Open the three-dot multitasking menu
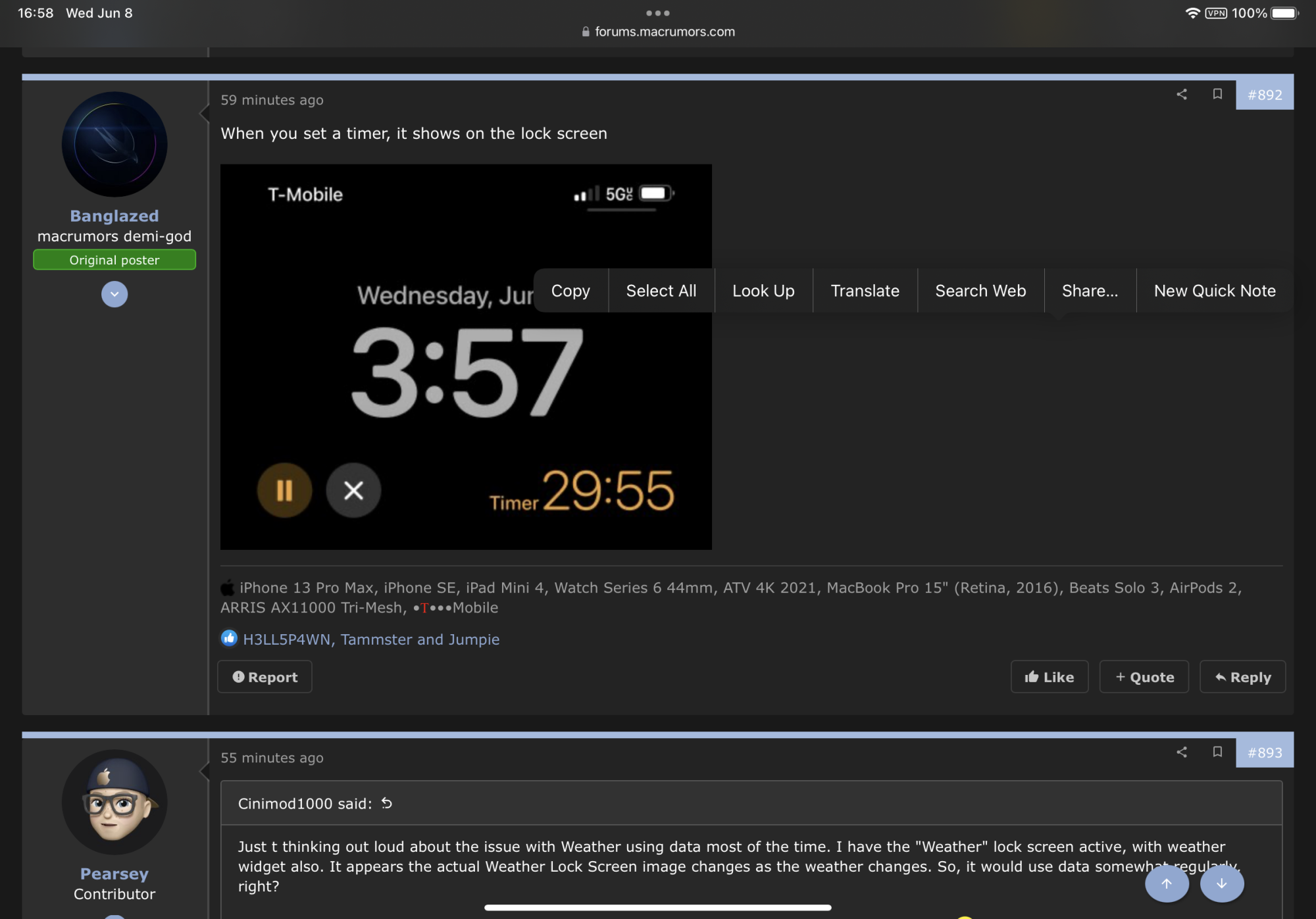 point(657,12)
